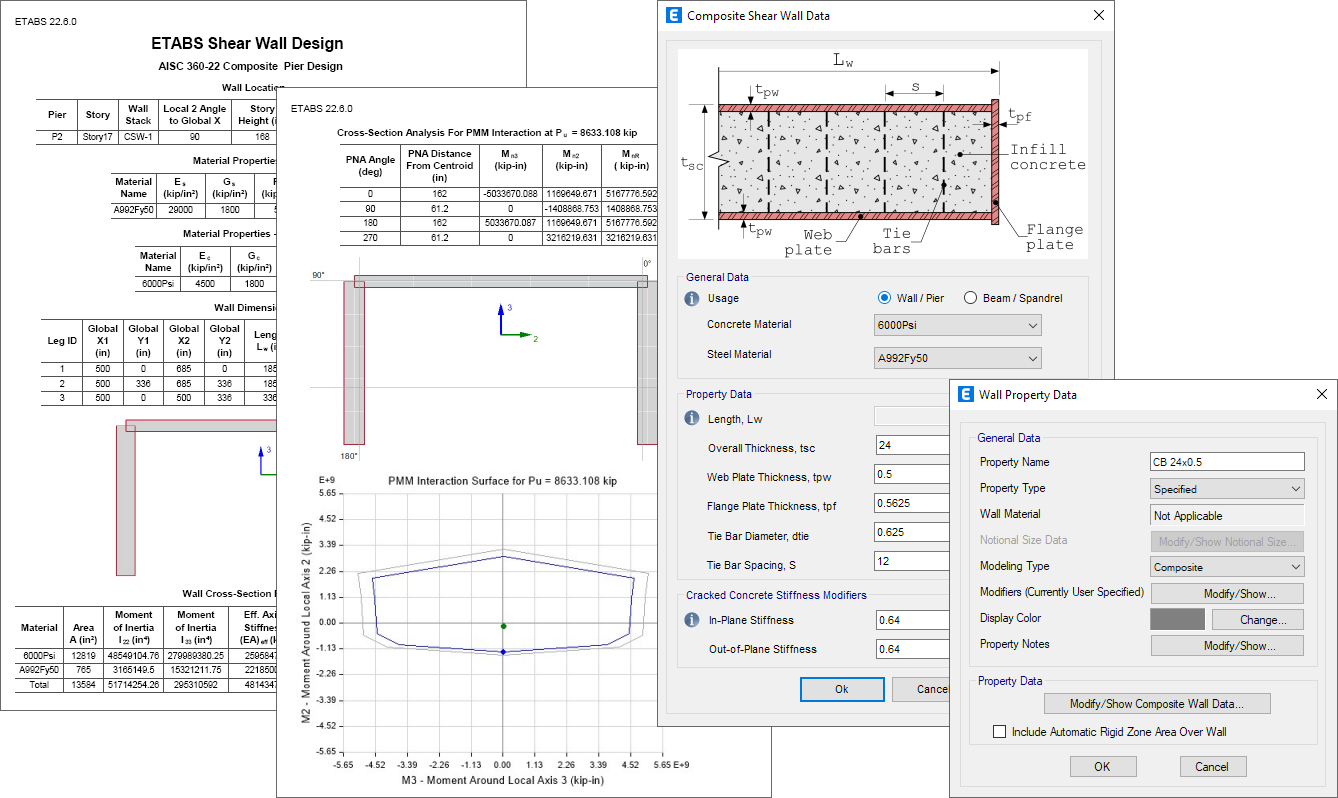The height and width of the screenshot is (798, 1338).
Task: Click the Cracked Concrete Stiffness Modifiers group label
Action: 775,595
